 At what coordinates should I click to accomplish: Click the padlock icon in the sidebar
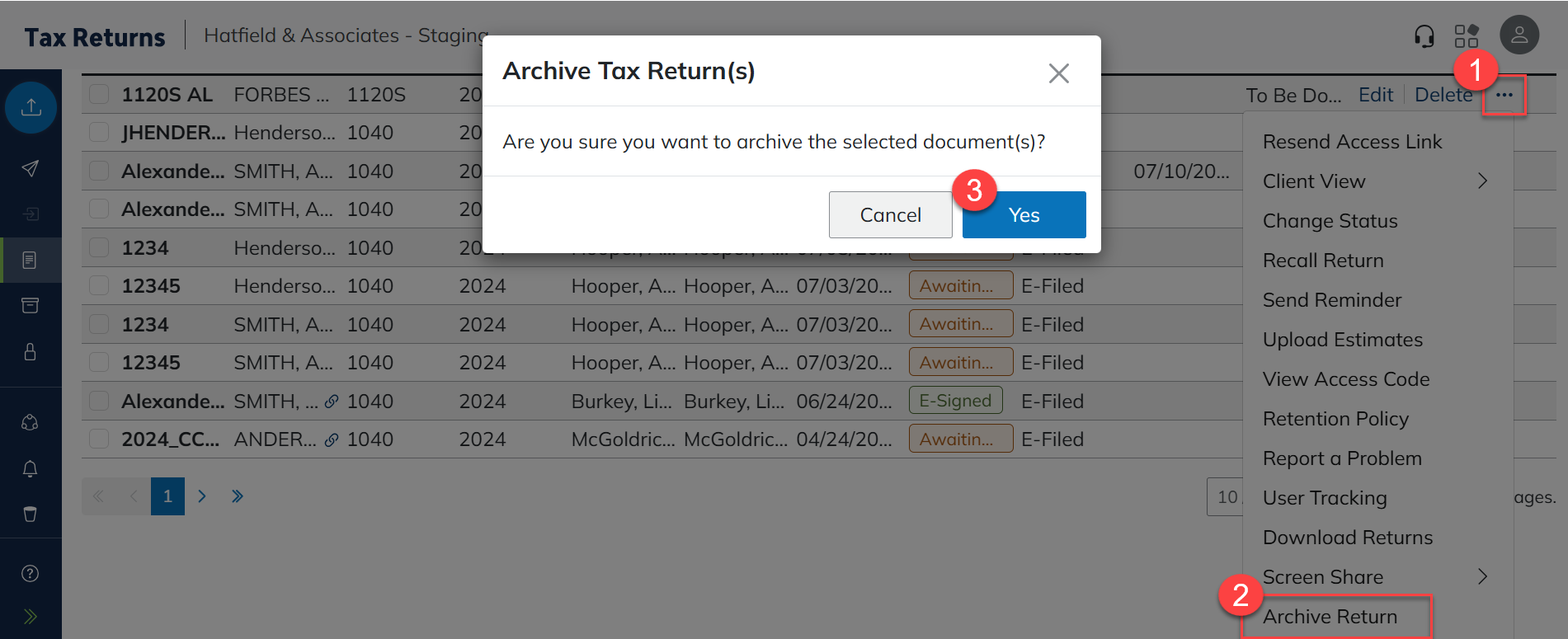[31, 352]
